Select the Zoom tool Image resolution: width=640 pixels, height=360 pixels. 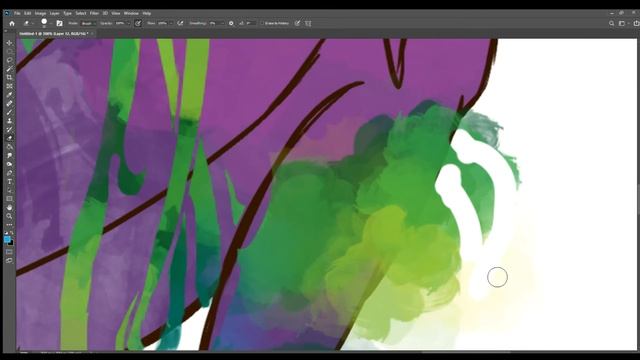(x=9, y=216)
